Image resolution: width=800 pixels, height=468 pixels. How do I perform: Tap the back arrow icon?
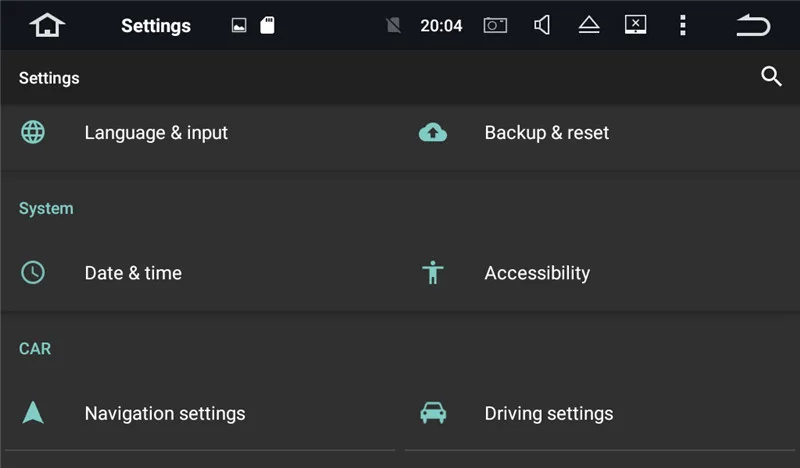pos(753,25)
